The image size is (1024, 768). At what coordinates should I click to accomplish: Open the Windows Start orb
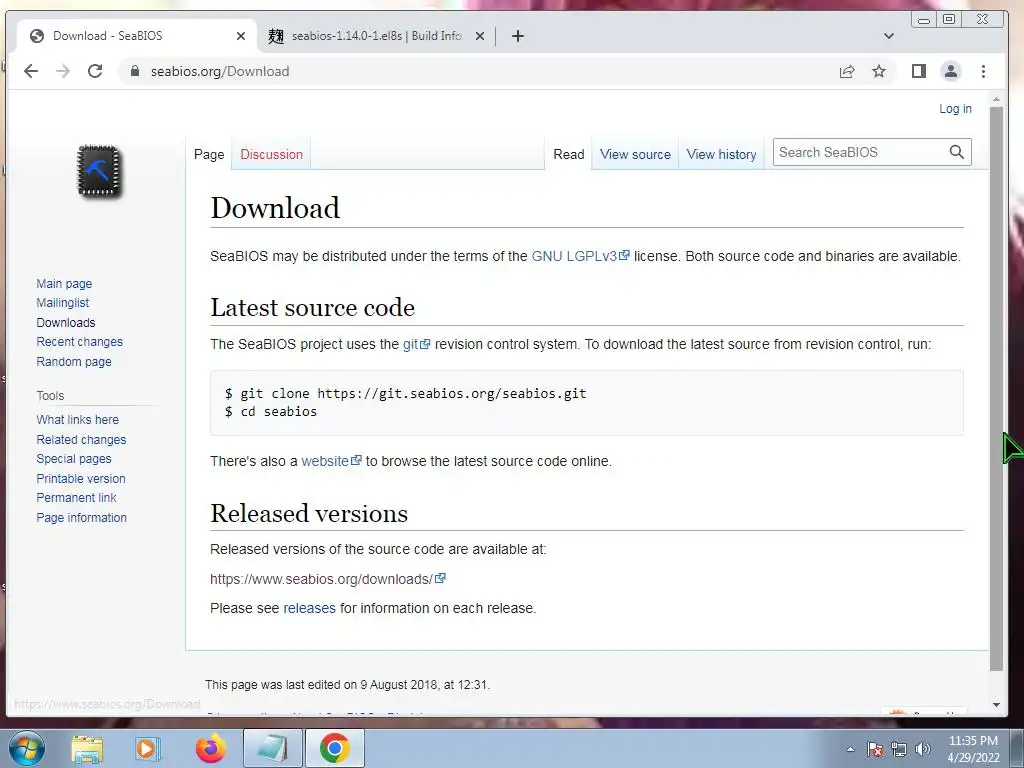27,748
